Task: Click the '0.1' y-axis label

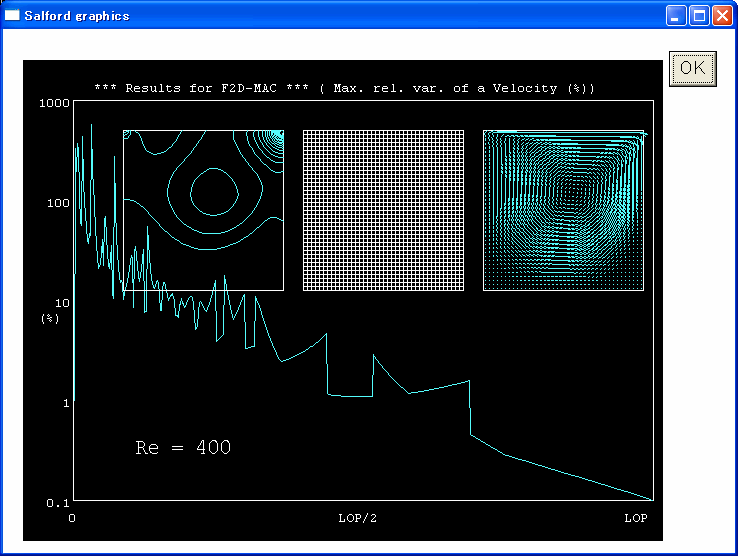Action: pos(58,503)
